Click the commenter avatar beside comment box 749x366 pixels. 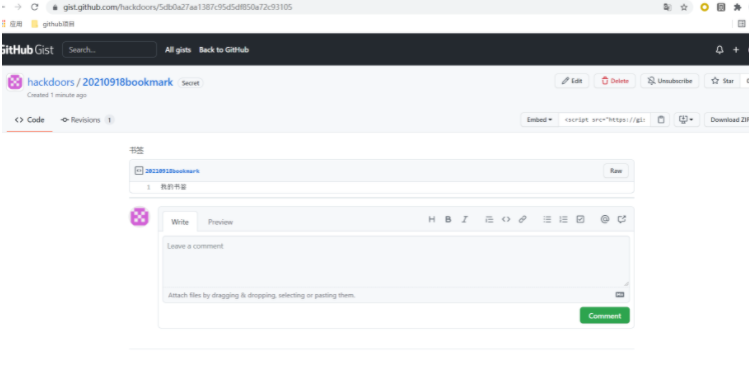coord(139,217)
